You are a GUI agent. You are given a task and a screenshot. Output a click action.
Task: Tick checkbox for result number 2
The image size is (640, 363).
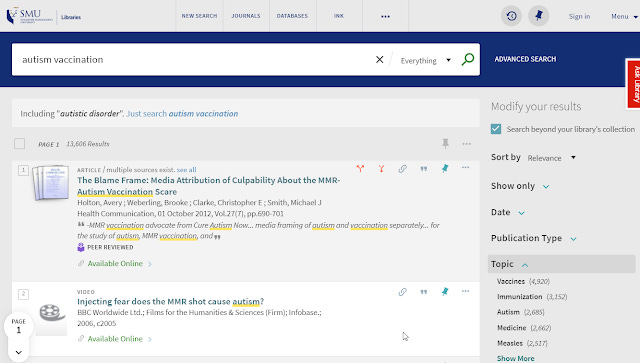coord(23,294)
